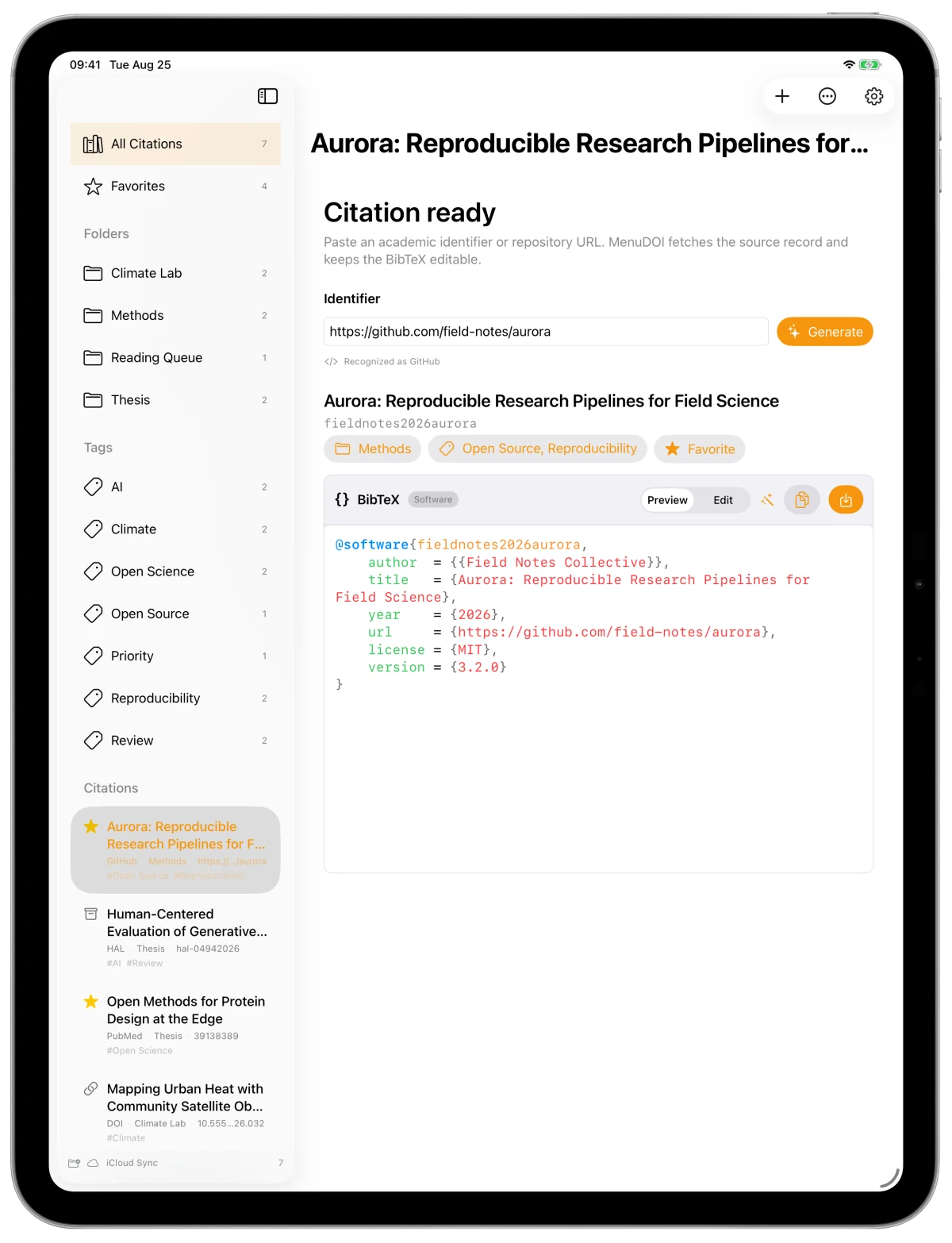Click the Folders section header
The height and width of the screenshot is (1243, 952).
[106, 234]
